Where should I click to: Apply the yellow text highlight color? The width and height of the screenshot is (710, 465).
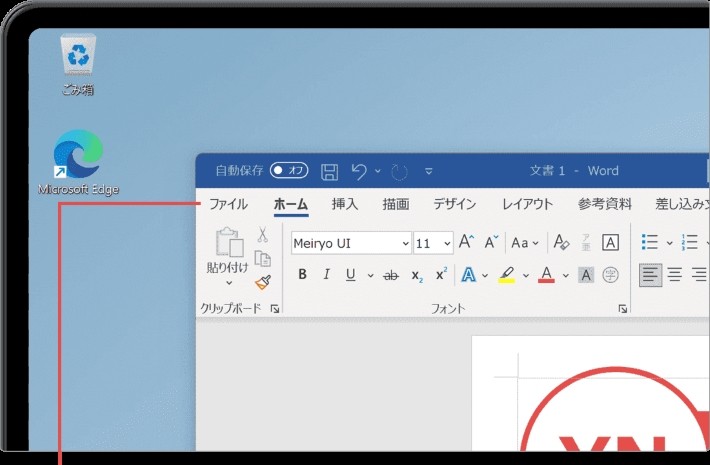(507, 275)
